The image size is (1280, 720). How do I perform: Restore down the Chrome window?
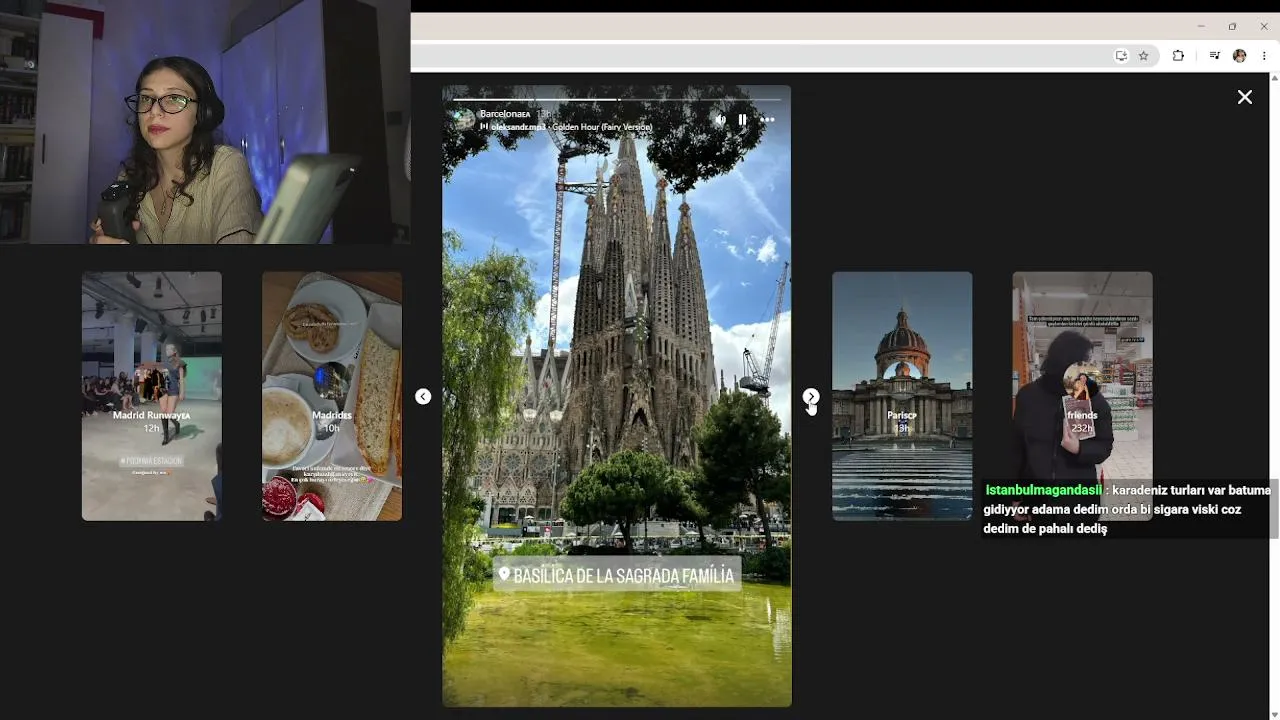pyautogui.click(x=1232, y=26)
